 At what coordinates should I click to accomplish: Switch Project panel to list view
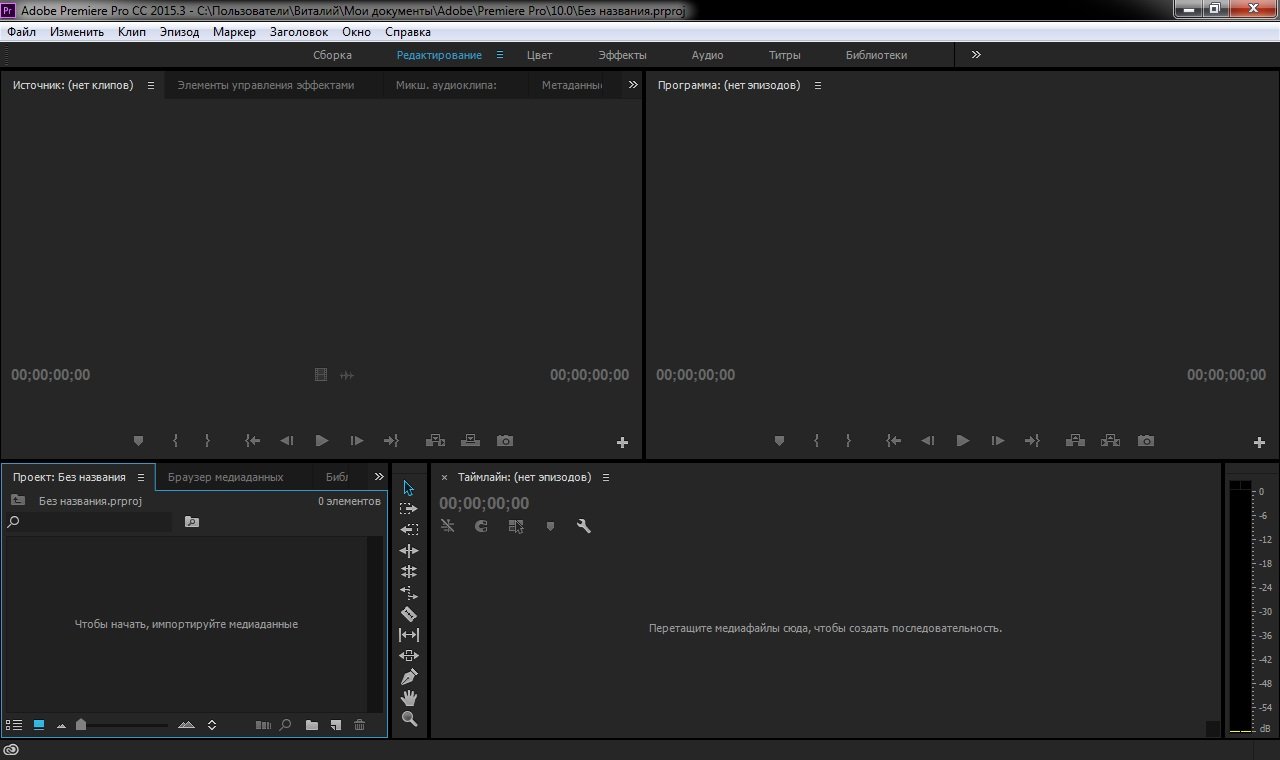(14, 725)
